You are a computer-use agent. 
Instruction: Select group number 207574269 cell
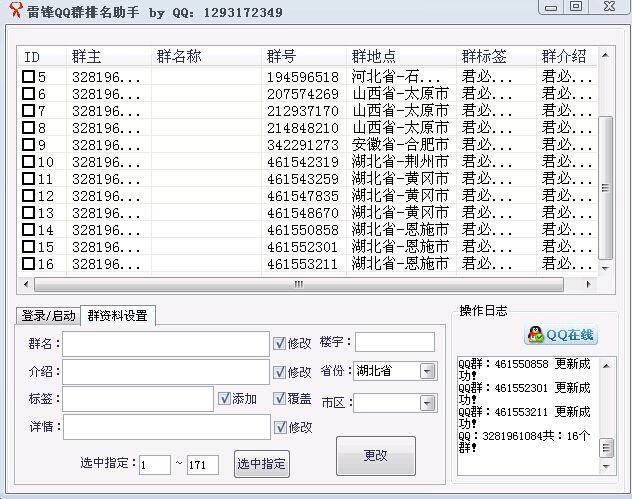(303, 94)
